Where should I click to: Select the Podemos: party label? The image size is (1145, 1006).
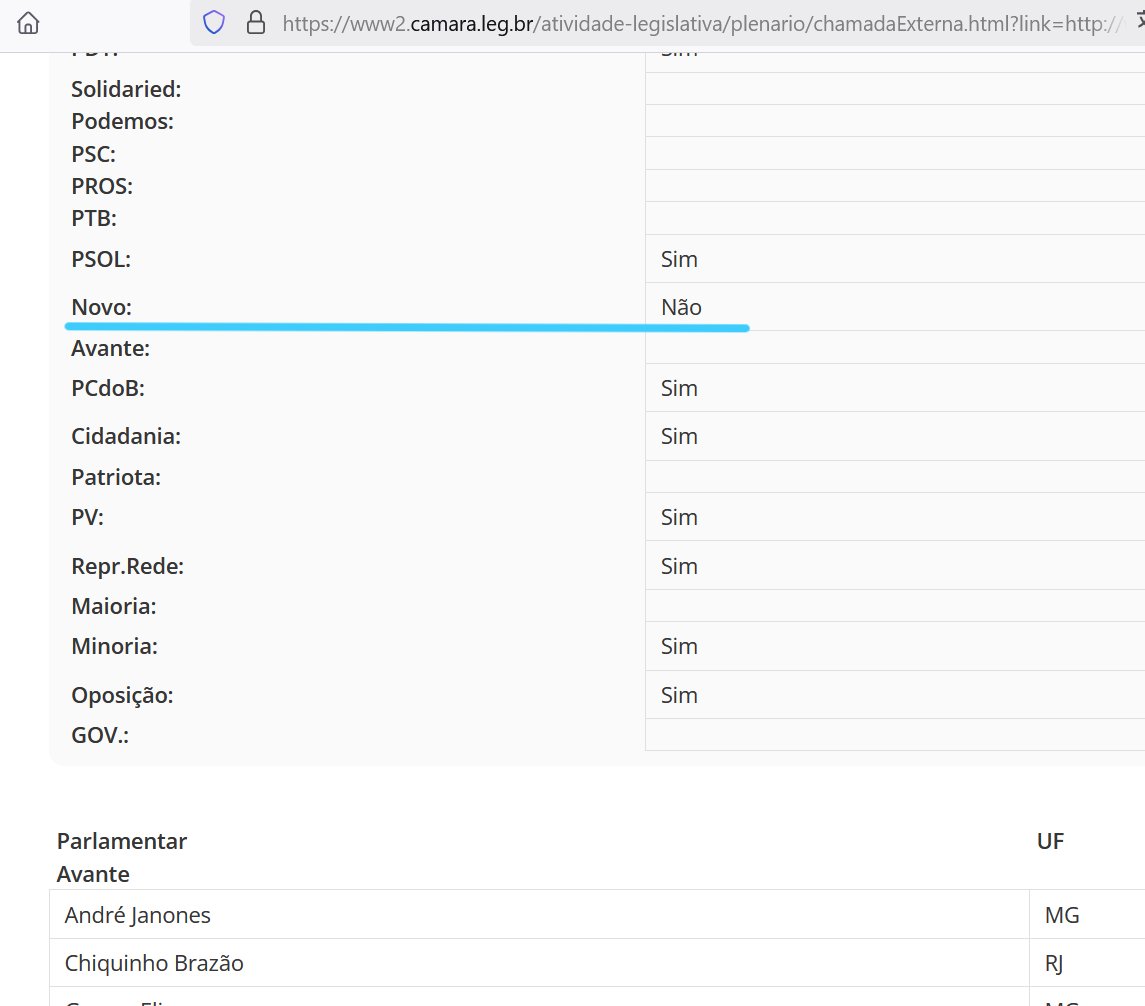[x=122, y=121]
